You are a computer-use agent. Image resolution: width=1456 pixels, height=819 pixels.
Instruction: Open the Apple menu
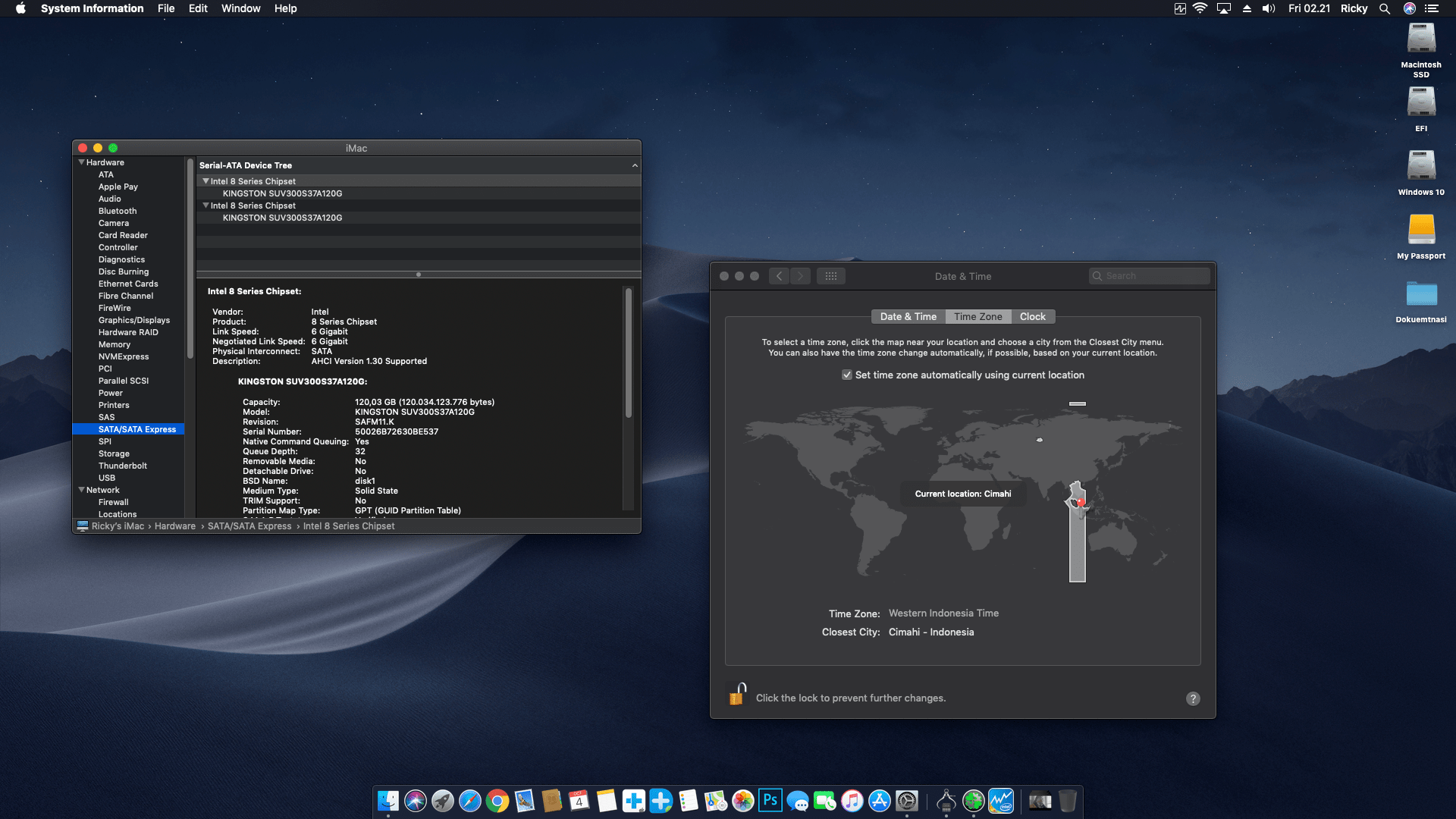[20, 8]
